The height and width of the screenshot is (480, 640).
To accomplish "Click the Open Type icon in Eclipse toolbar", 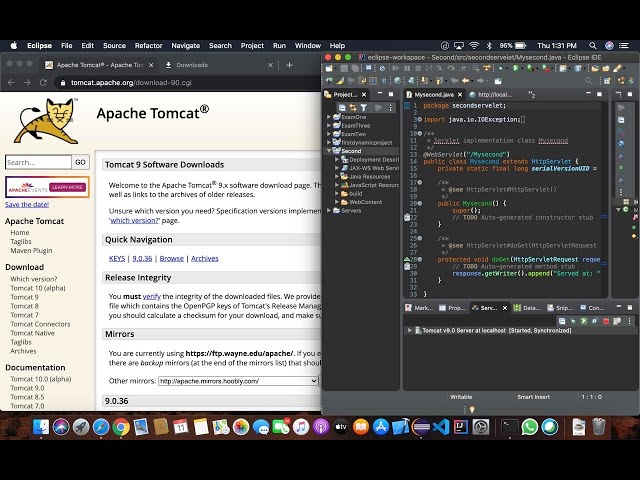I will [595, 68].
